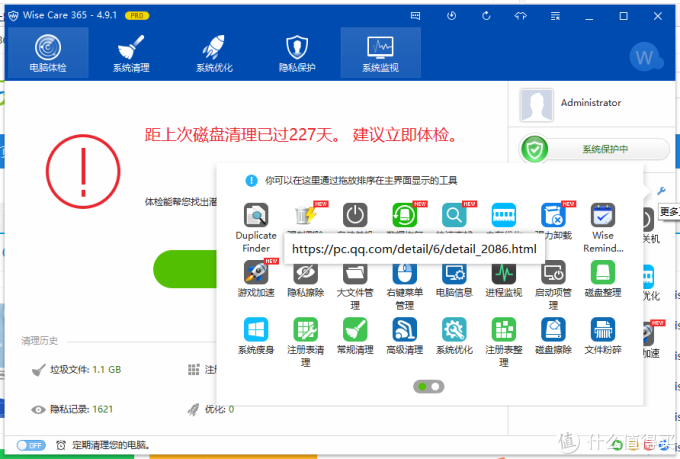
Task: Switch to the 系统优化 tab
Action: pos(214,53)
